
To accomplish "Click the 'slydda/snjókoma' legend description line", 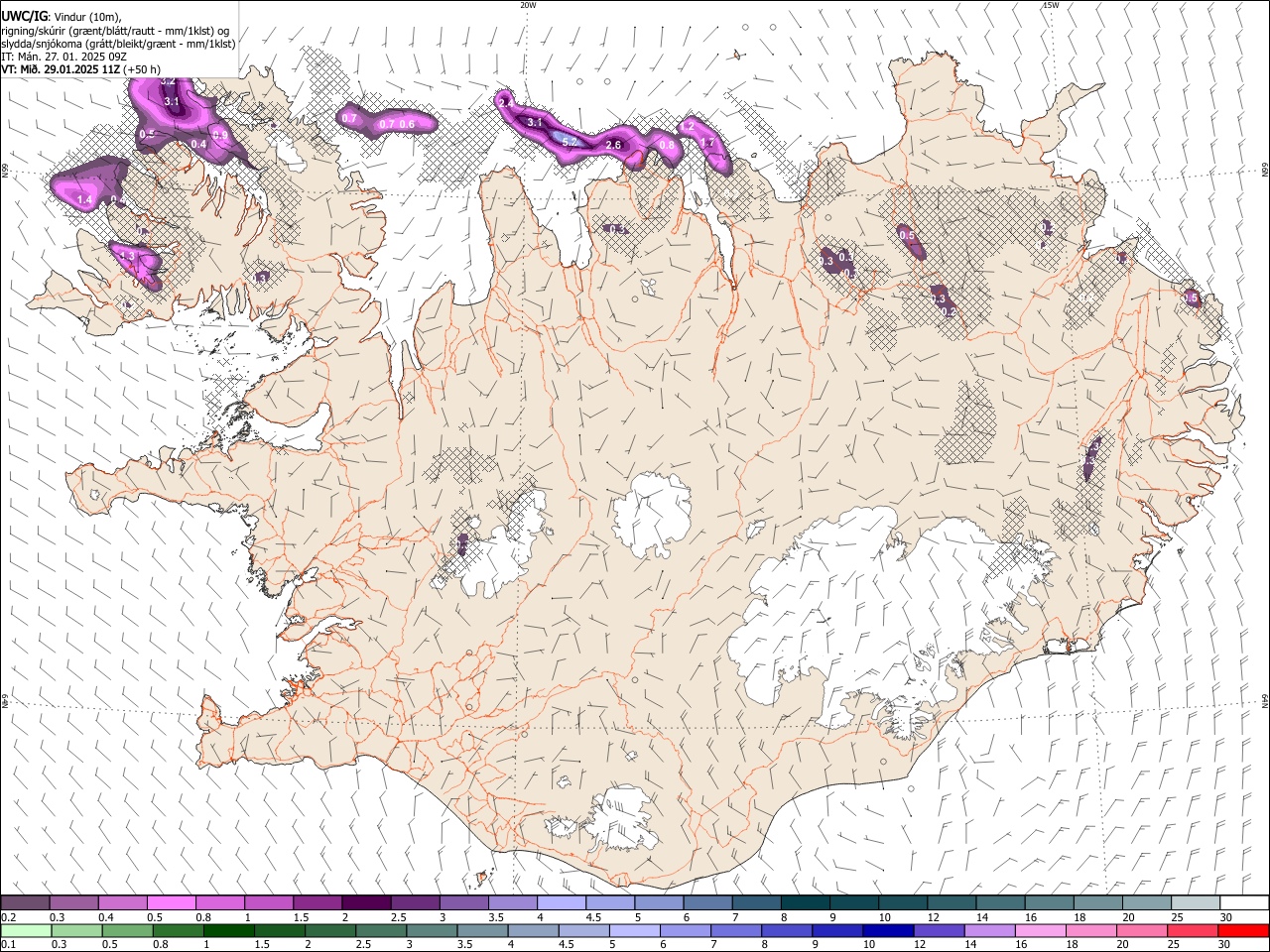I will (x=118, y=44).
